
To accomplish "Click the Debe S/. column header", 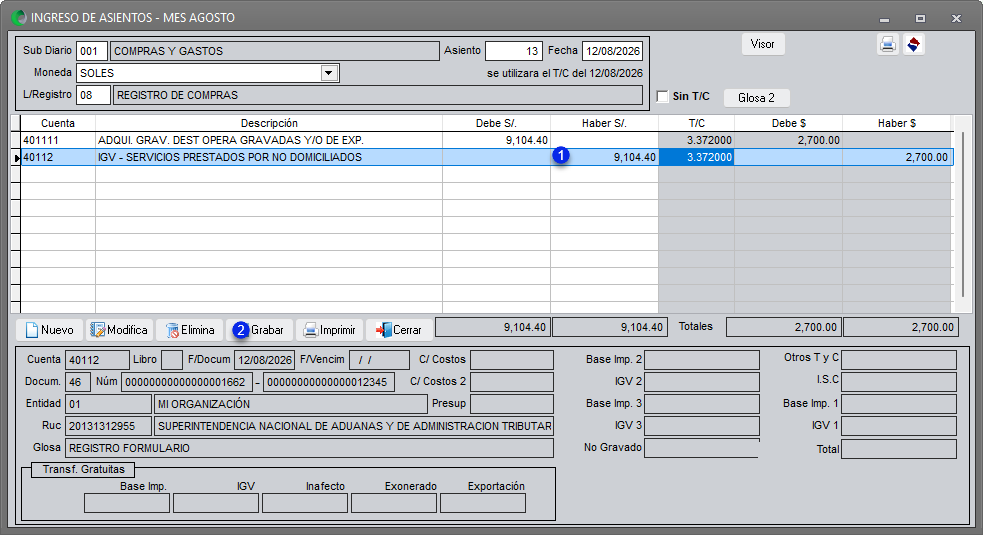I will pos(497,123).
